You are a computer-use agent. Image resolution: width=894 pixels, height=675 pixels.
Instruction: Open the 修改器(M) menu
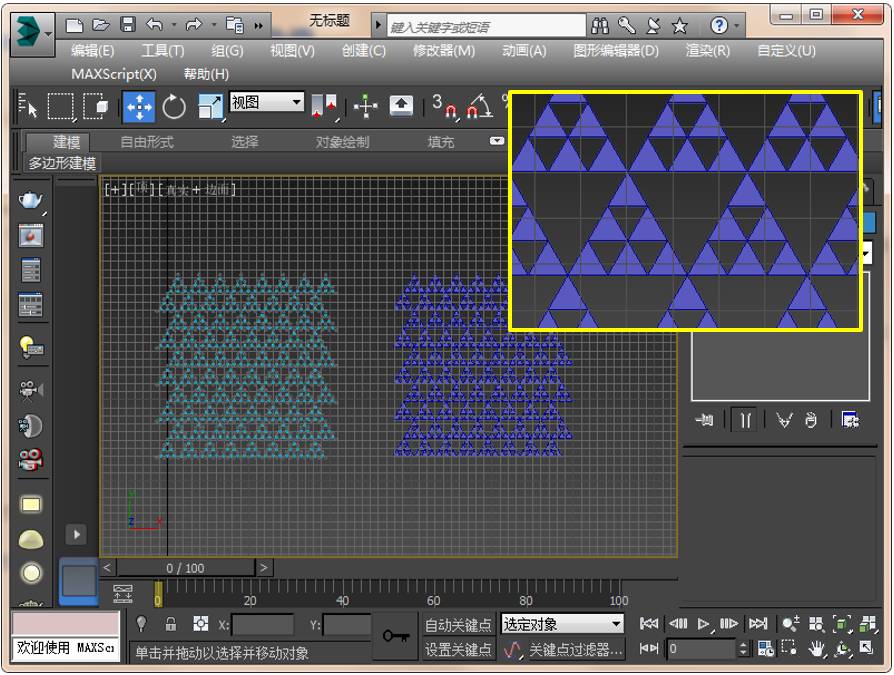tap(444, 51)
